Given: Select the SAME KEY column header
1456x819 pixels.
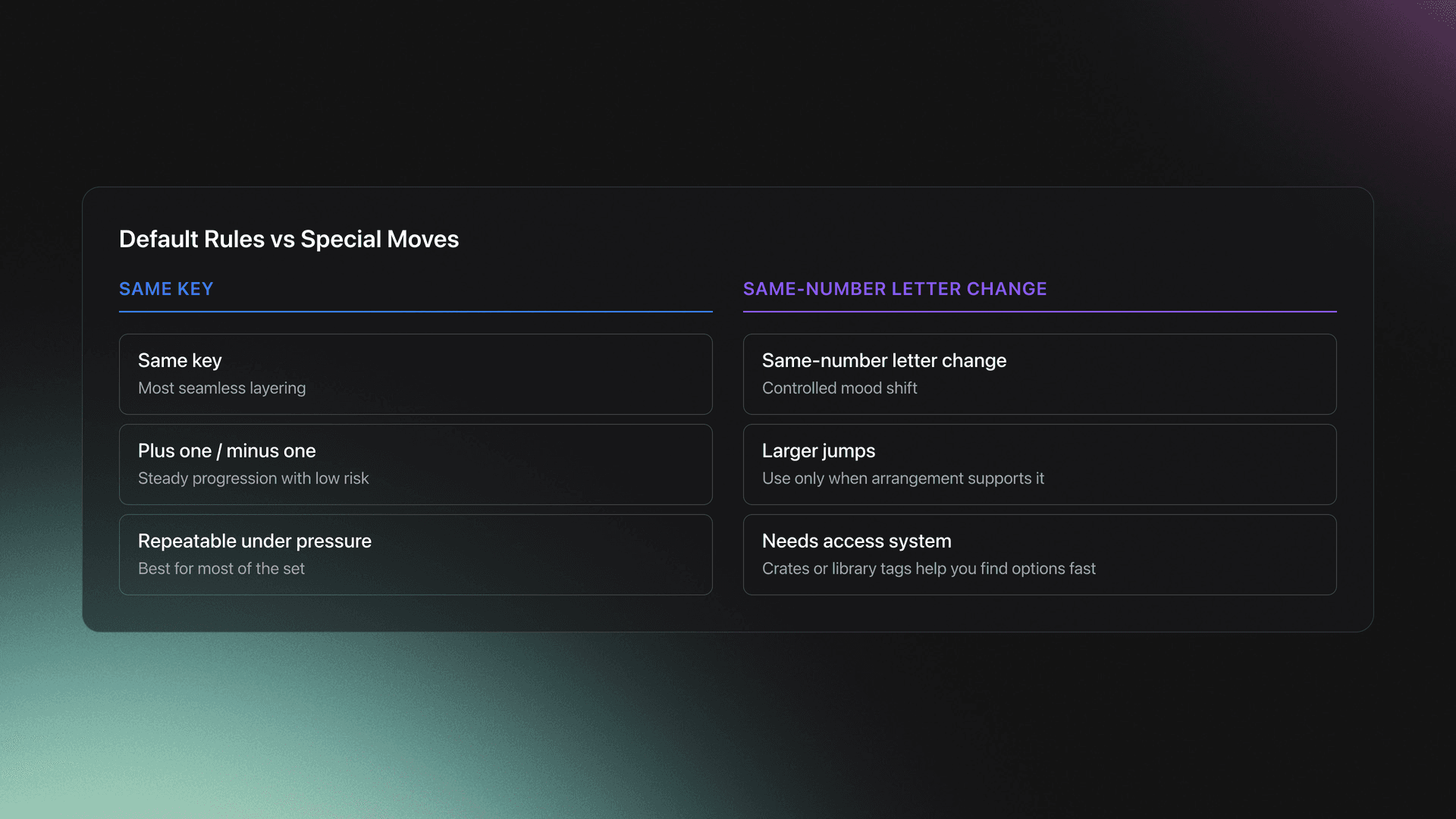Looking at the screenshot, I should coord(165,289).
